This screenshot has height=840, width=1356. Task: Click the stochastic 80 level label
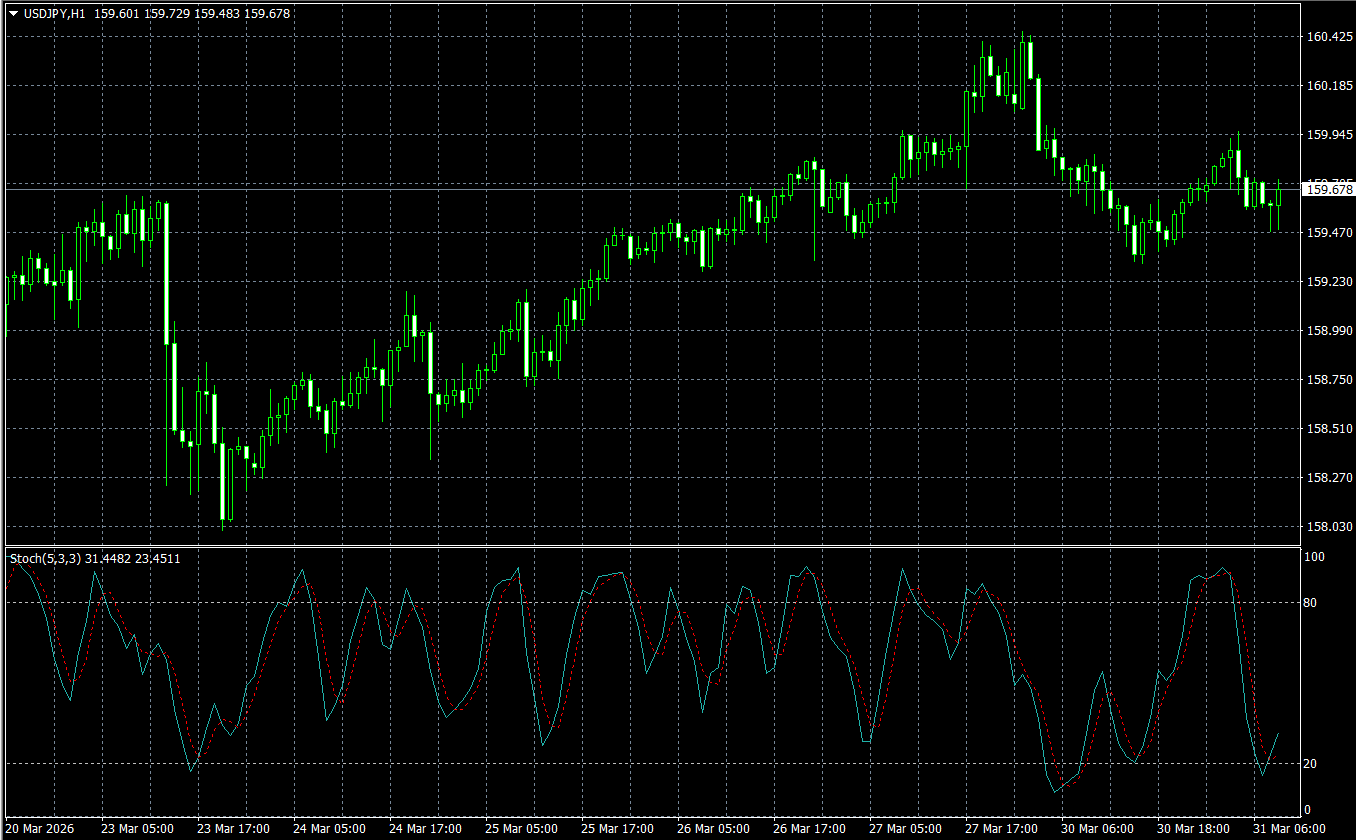(x=1314, y=603)
